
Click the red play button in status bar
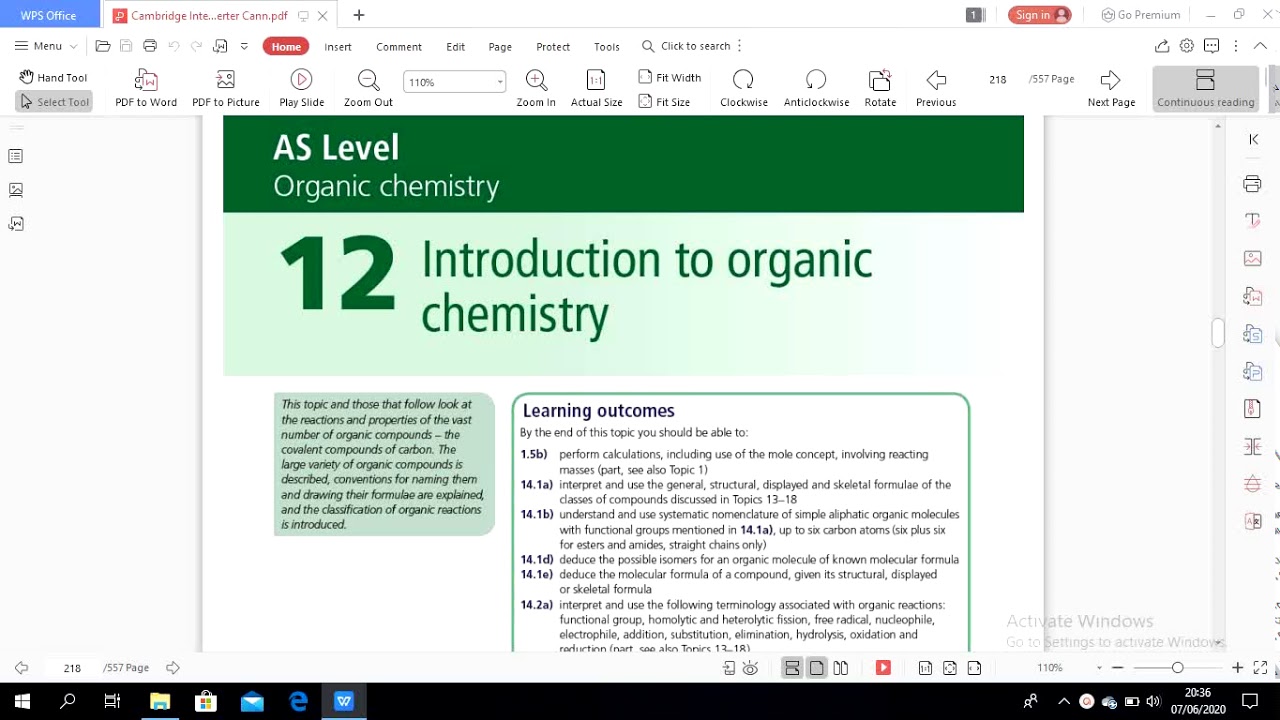(x=883, y=668)
